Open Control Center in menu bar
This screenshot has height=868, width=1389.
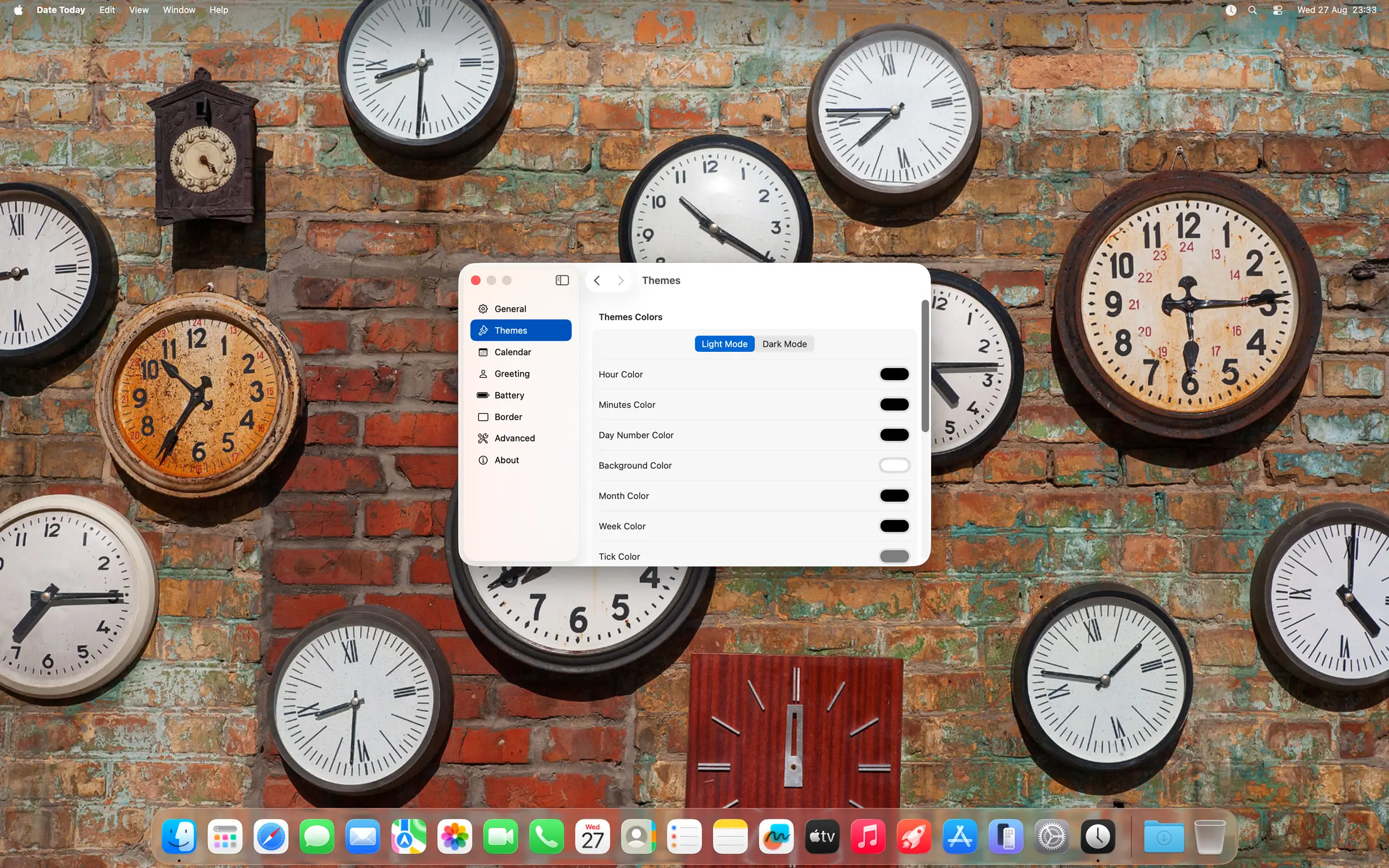(x=1278, y=10)
